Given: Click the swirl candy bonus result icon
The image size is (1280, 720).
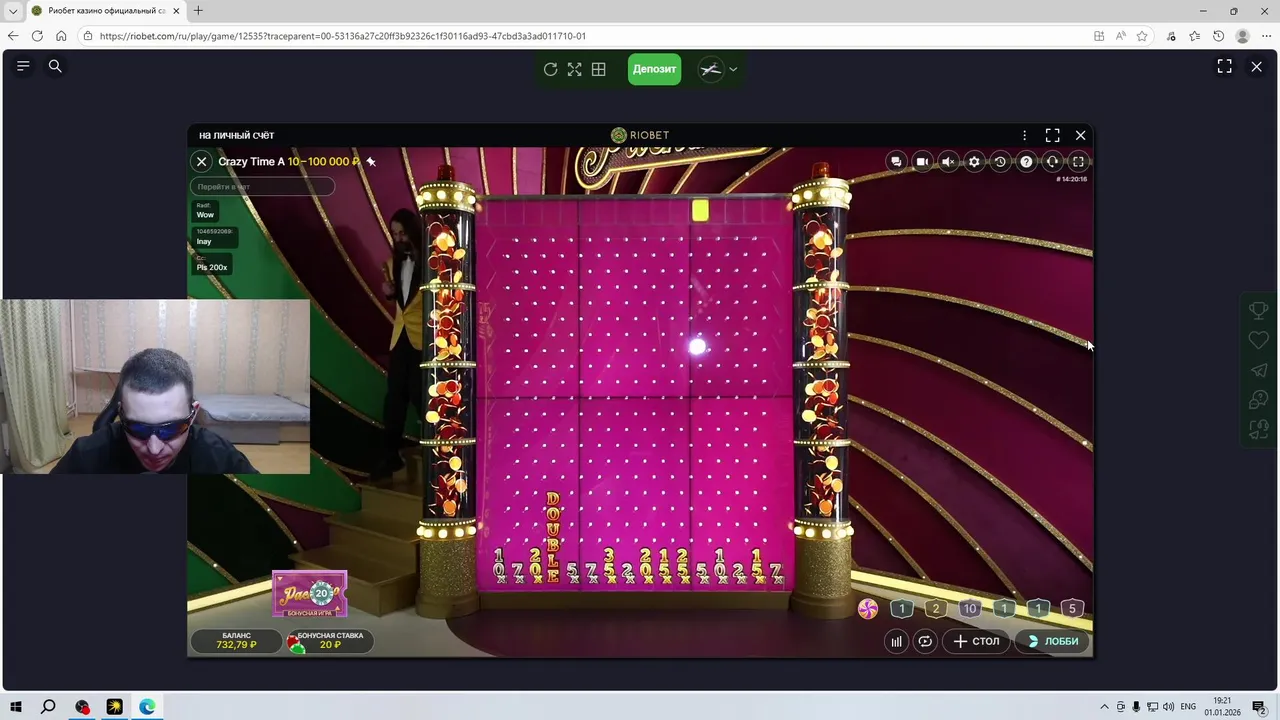Looking at the screenshot, I should pyautogui.click(x=868, y=608).
